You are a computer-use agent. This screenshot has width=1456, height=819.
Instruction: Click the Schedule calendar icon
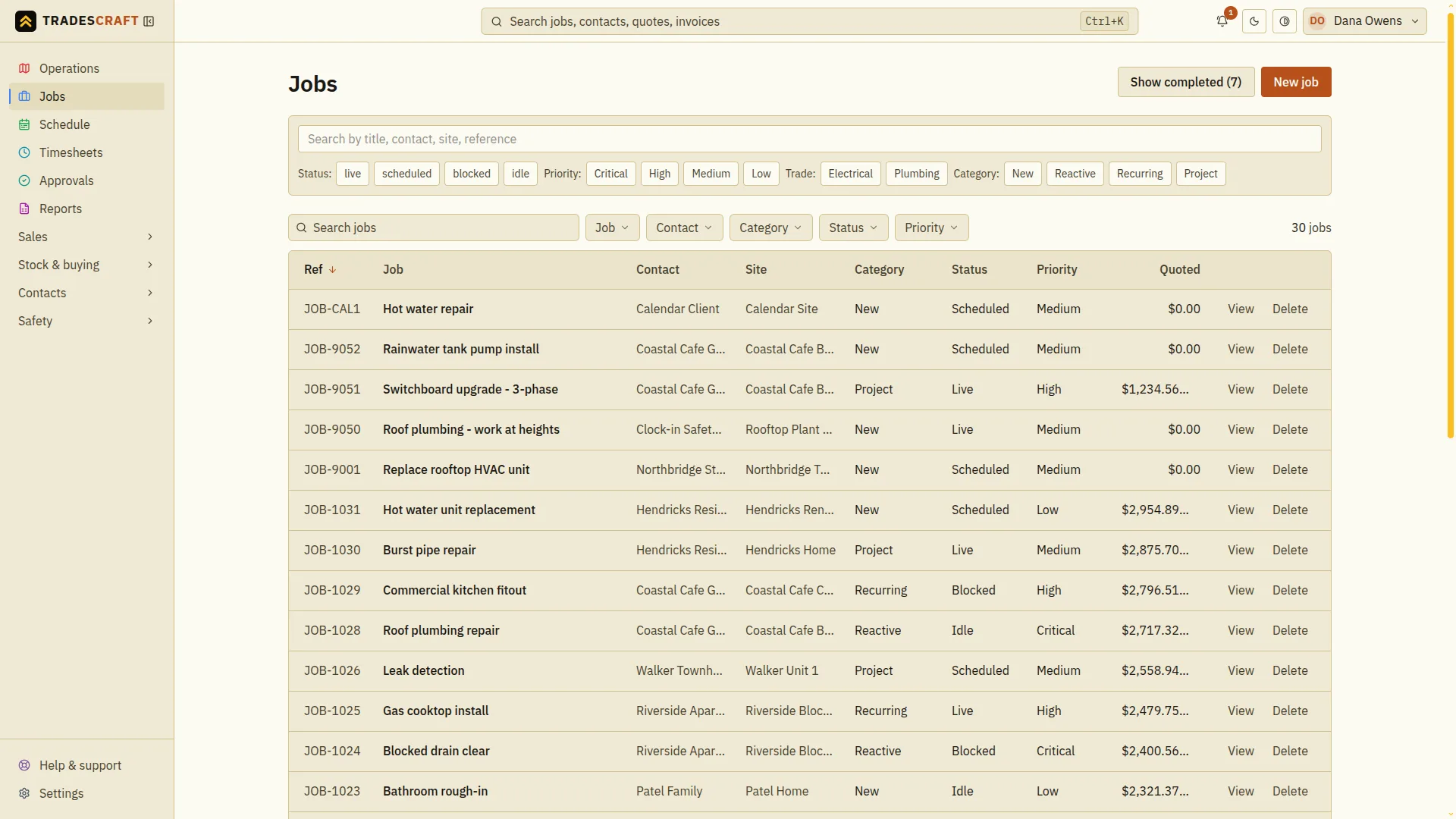[24, 124]
